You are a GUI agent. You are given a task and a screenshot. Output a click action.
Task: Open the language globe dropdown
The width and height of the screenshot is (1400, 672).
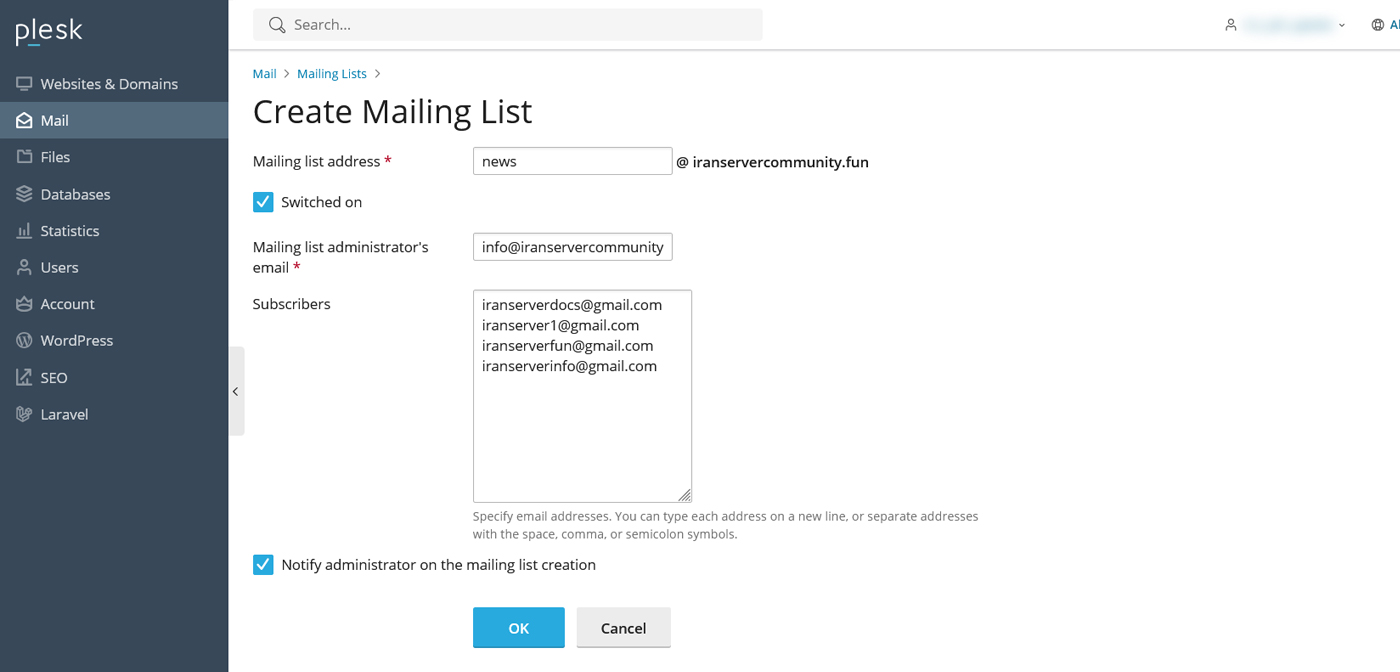1378,24
